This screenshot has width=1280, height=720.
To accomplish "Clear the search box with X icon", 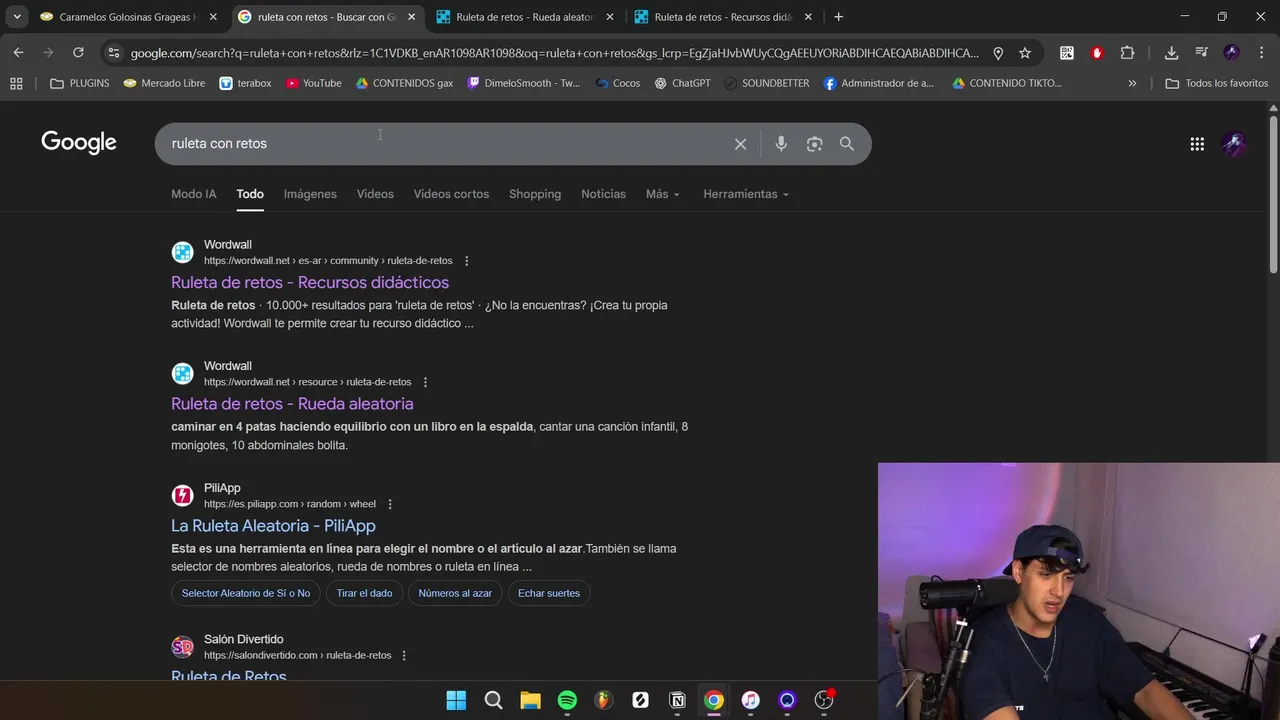I will [740, 144].
